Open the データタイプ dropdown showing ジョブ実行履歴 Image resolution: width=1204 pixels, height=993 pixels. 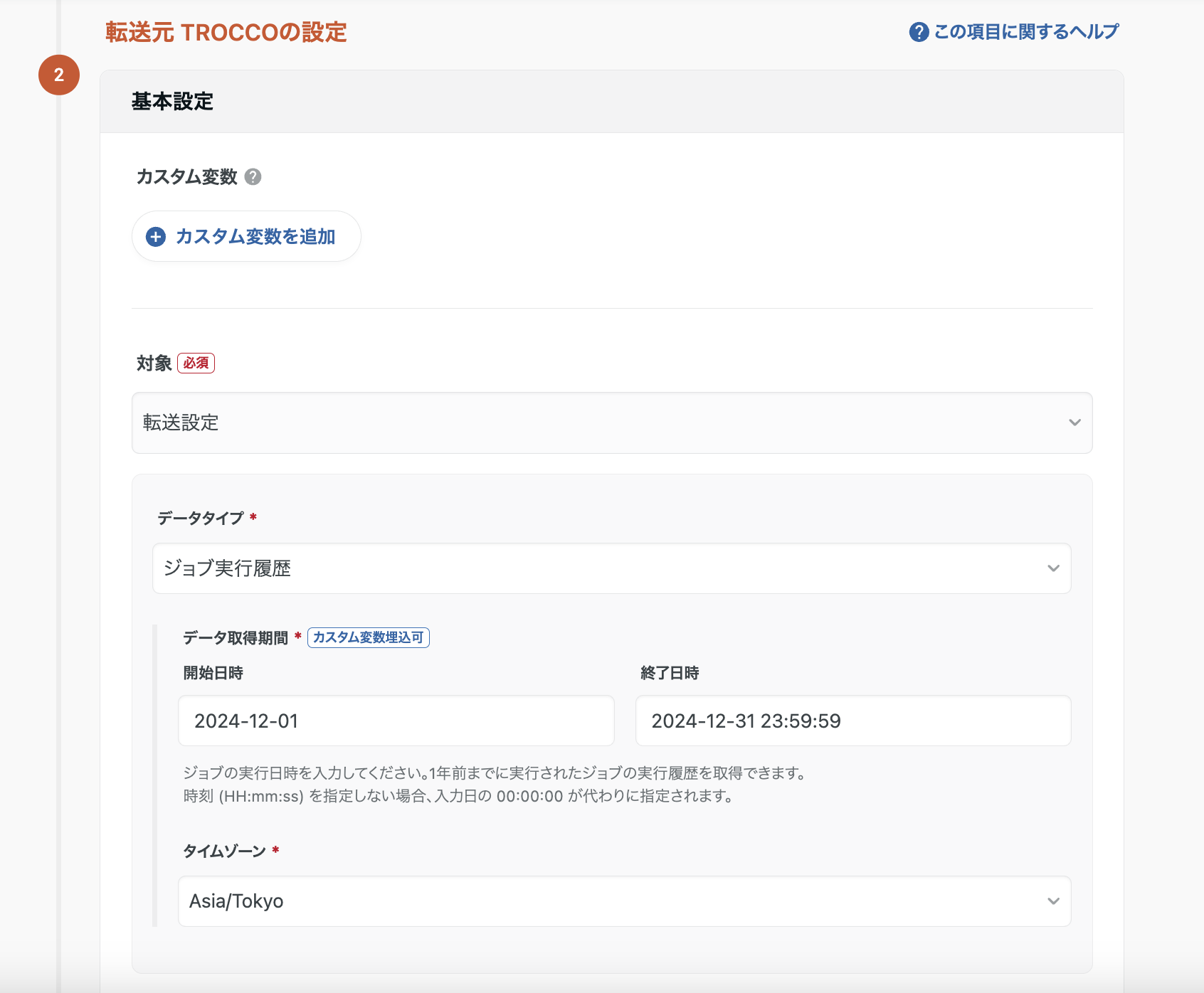pos(611,568)
